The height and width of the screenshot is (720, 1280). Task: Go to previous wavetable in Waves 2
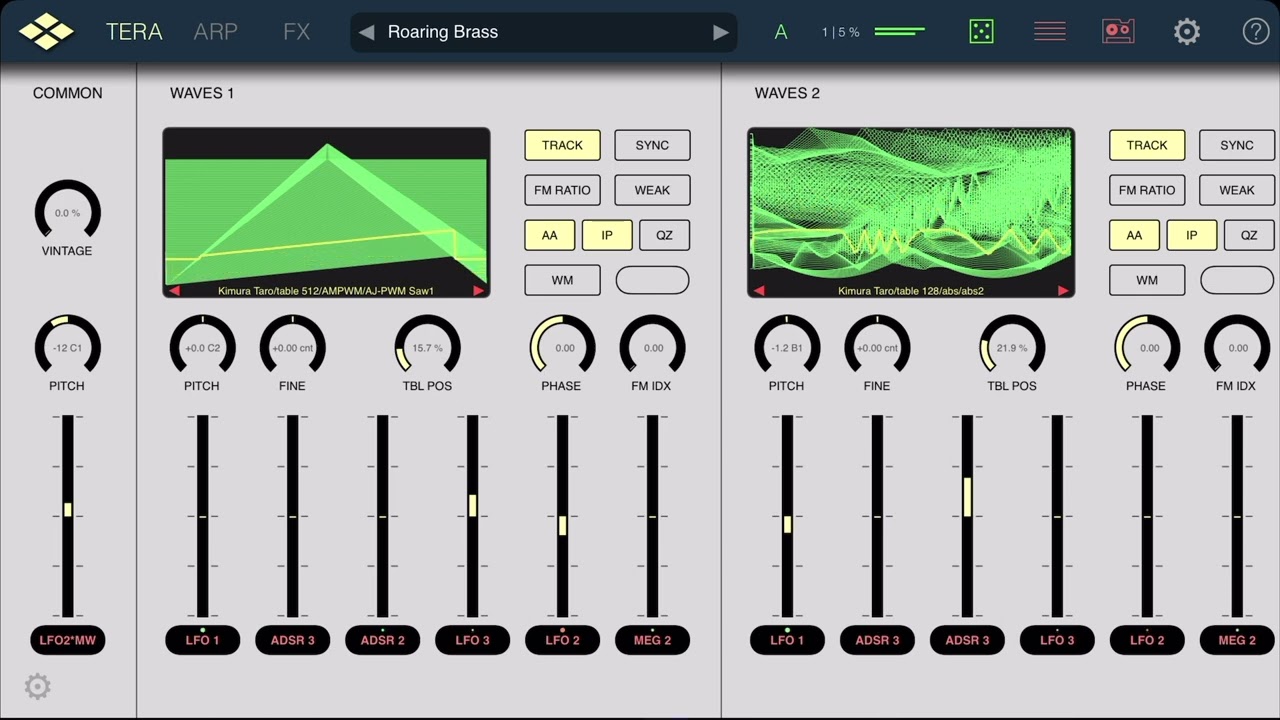tap(759, 291)
